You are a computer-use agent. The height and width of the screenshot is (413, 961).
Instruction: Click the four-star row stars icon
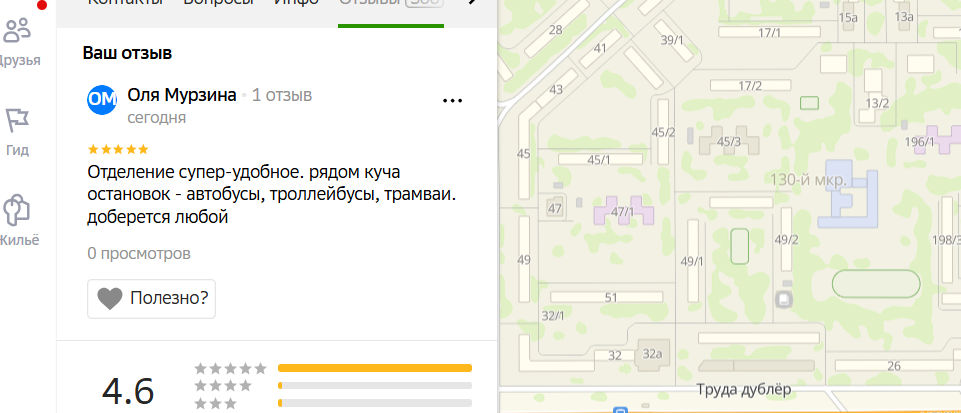coord(224,385)
